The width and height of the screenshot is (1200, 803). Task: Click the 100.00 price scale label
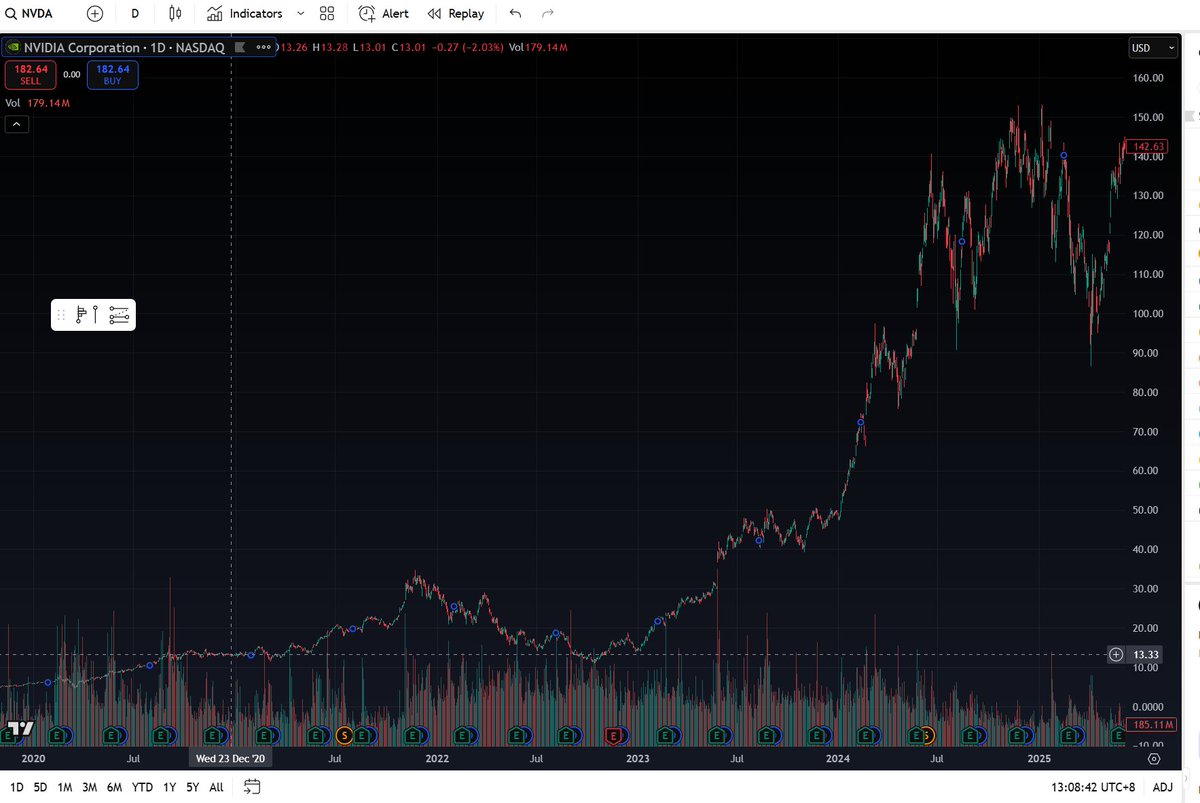(x=1149, y=313)
